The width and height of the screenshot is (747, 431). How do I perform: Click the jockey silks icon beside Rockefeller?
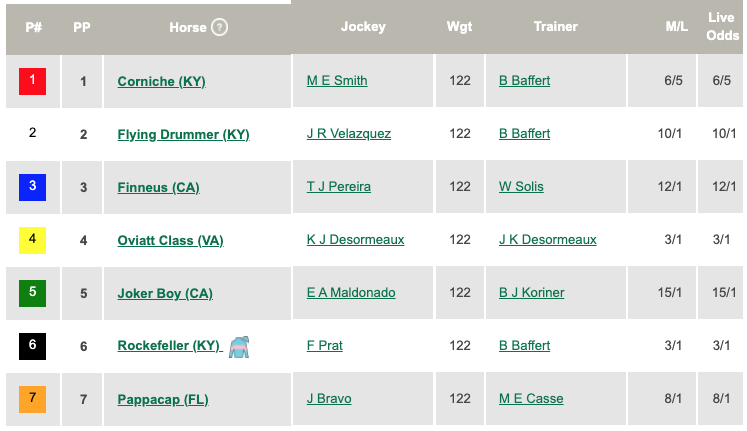click(239, 347)
